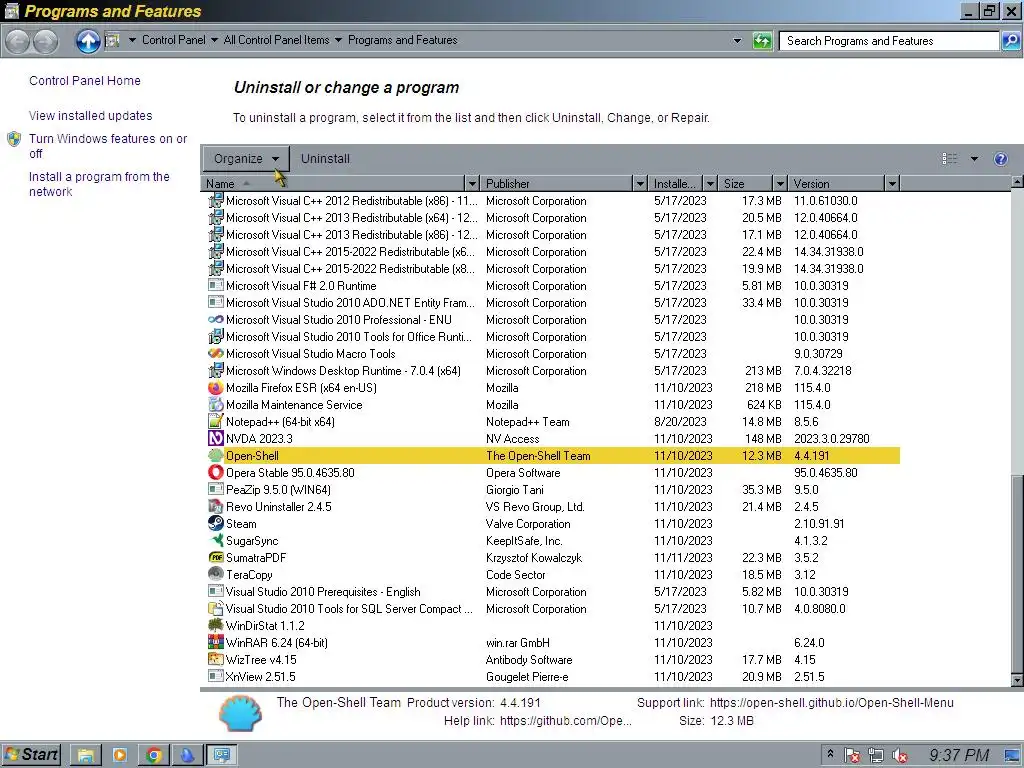Click the blue up arrow navigation button
Viewport: 1024px width, 768px height.
pyautogui.click(x=88, y=40)
